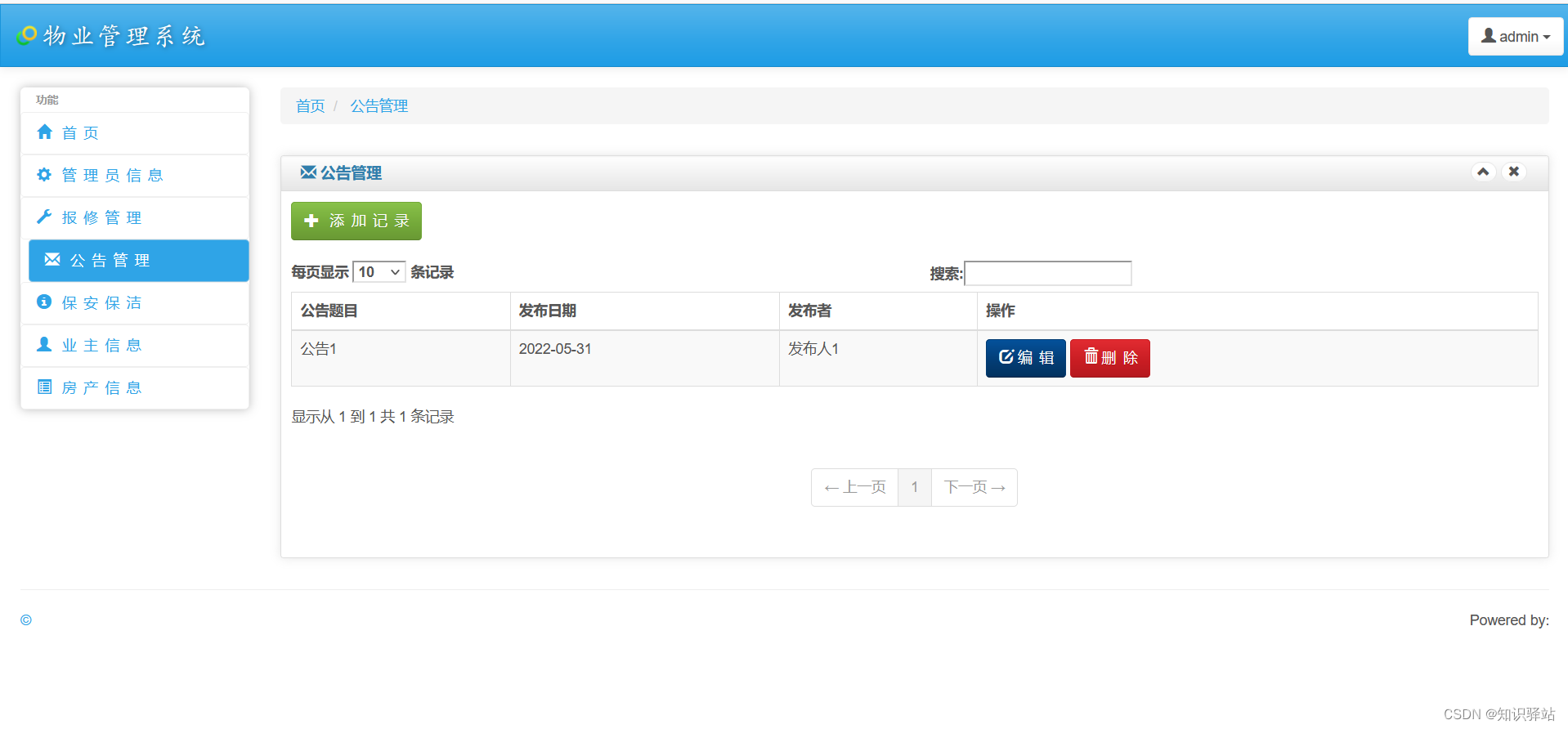The height and width of the screenshot is (729, 1568).
Task: Click the 发布人1 publisher cell
Action: point(879,358)
